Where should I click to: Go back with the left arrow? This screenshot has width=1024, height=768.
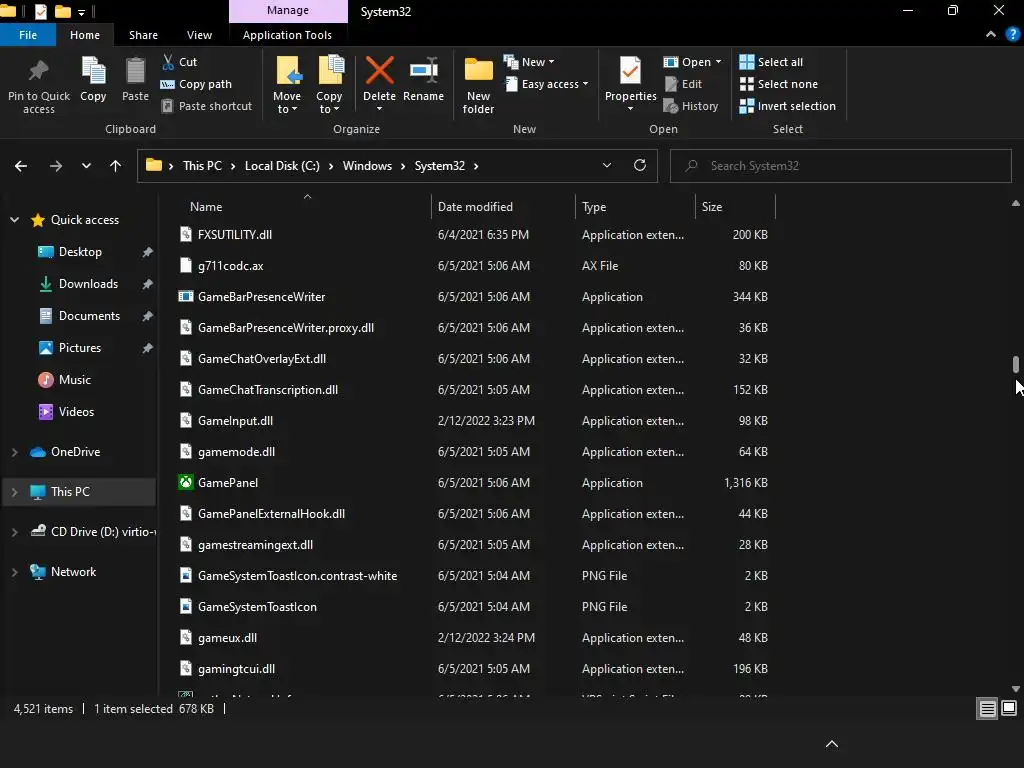(21, 166)
